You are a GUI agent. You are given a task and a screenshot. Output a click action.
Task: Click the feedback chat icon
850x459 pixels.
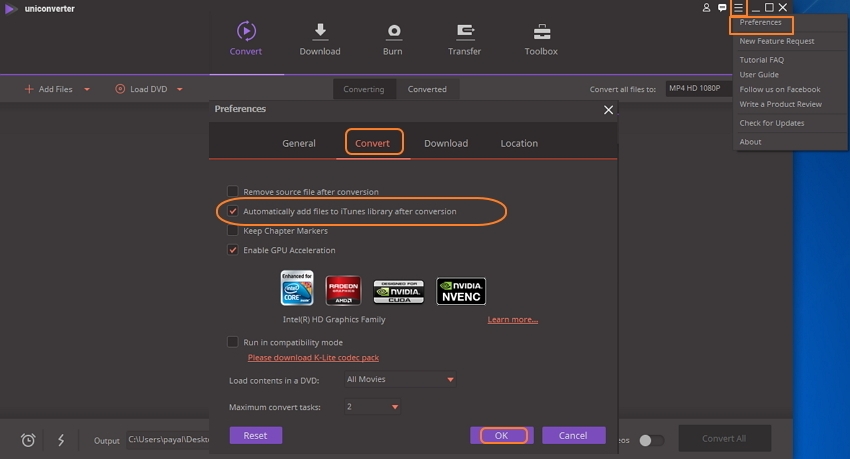pos(722,8)
